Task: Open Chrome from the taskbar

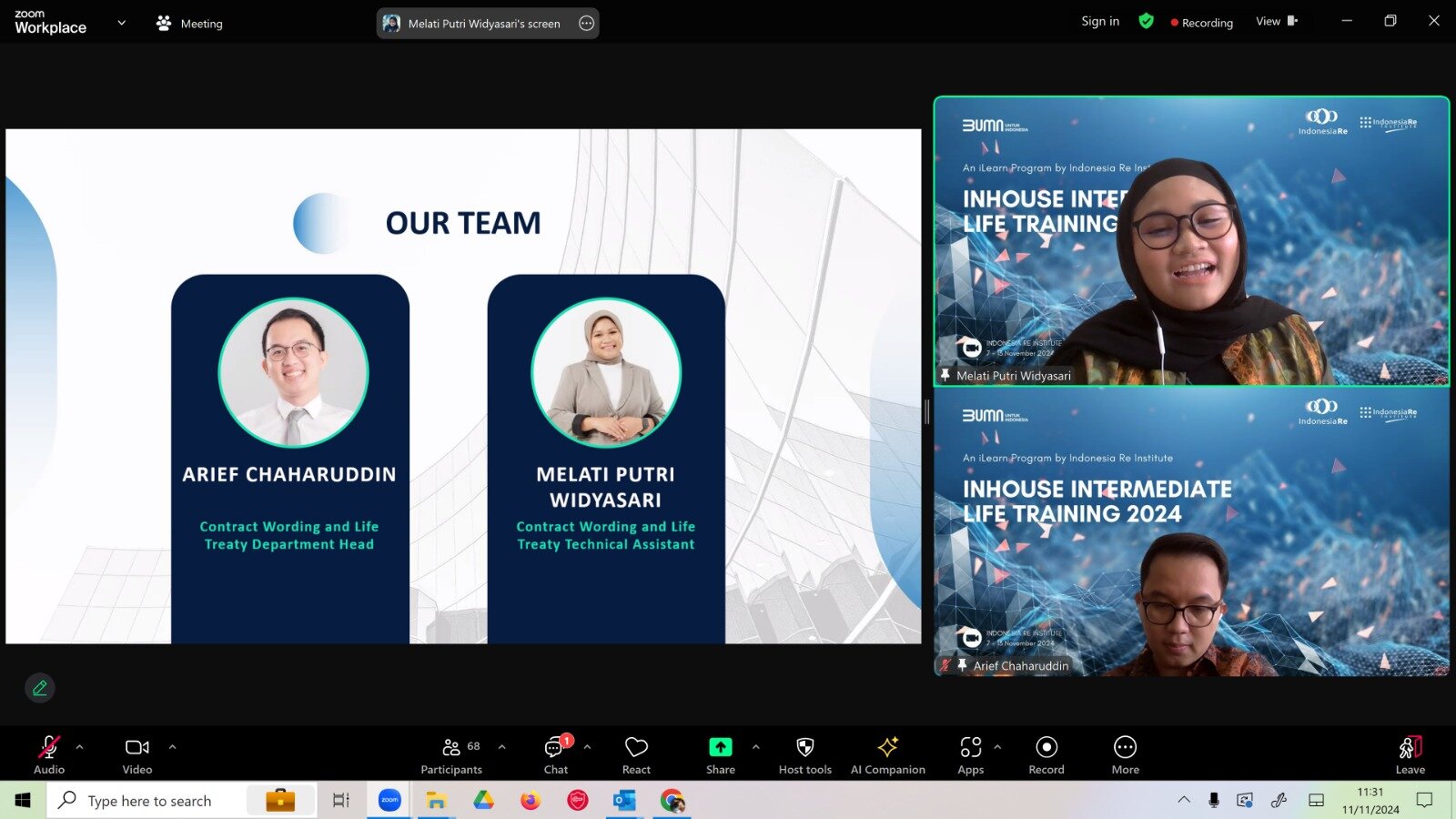Action: click(672, 800)
